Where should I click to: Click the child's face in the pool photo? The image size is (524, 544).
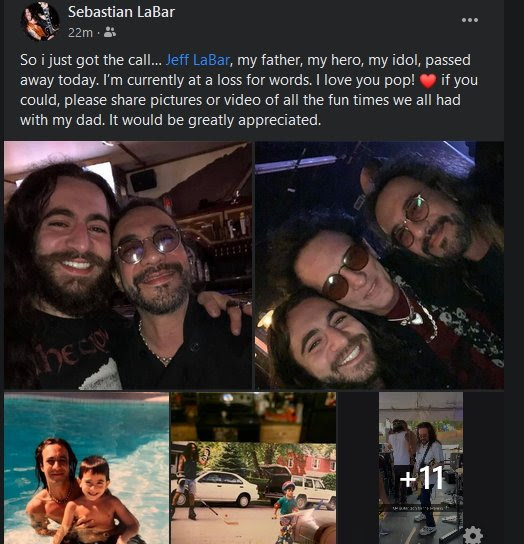pos(95,478)
